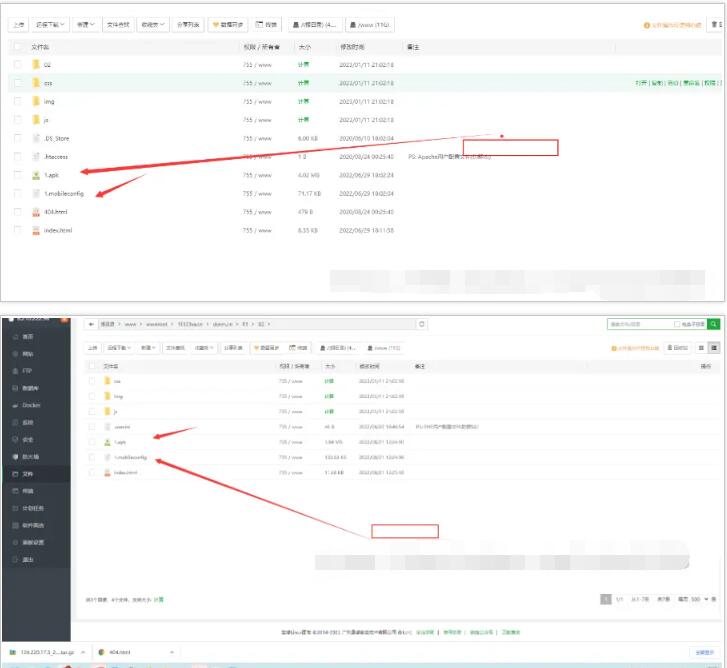Click the green search button in the file search box
Screen dimensions: 727x668
click(713, 324)
